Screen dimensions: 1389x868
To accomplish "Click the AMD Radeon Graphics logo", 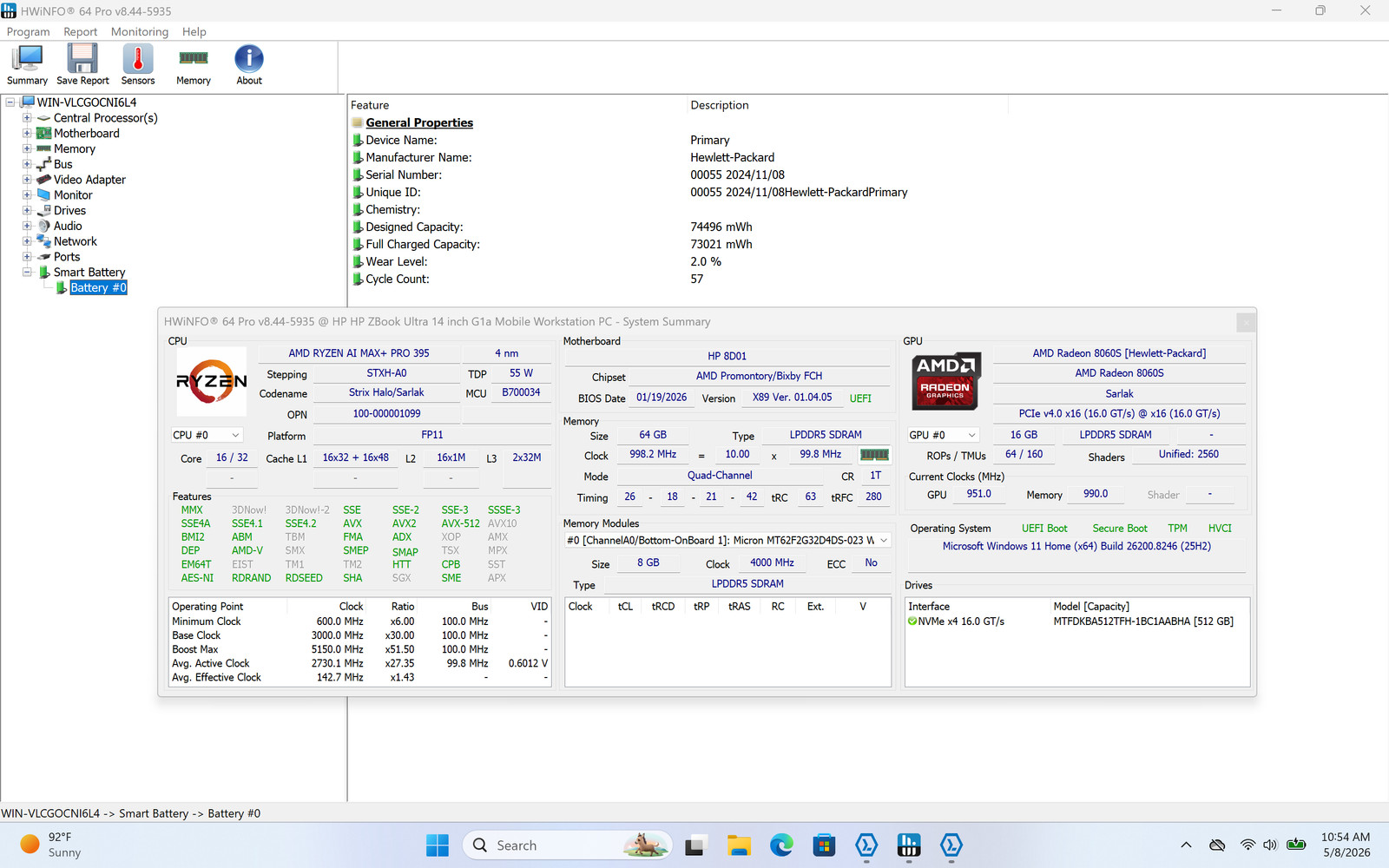I will click(x=945, y=381).
